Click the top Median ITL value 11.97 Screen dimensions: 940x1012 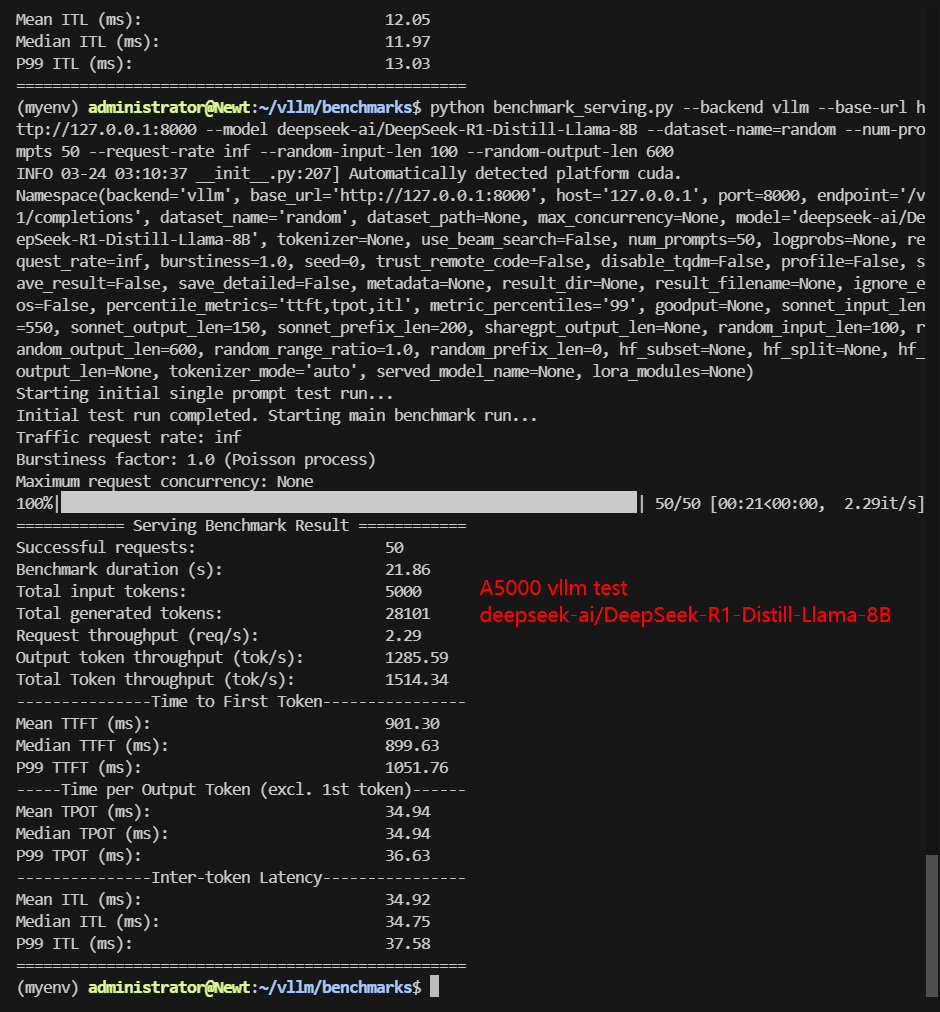pyautogui.click(x=407, y=41)
